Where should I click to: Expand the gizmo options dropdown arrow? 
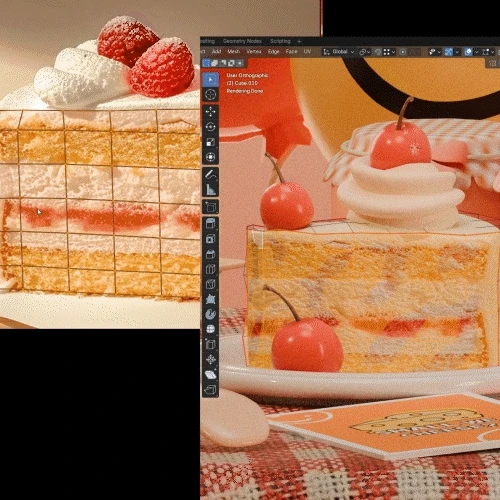pos(457,52)
